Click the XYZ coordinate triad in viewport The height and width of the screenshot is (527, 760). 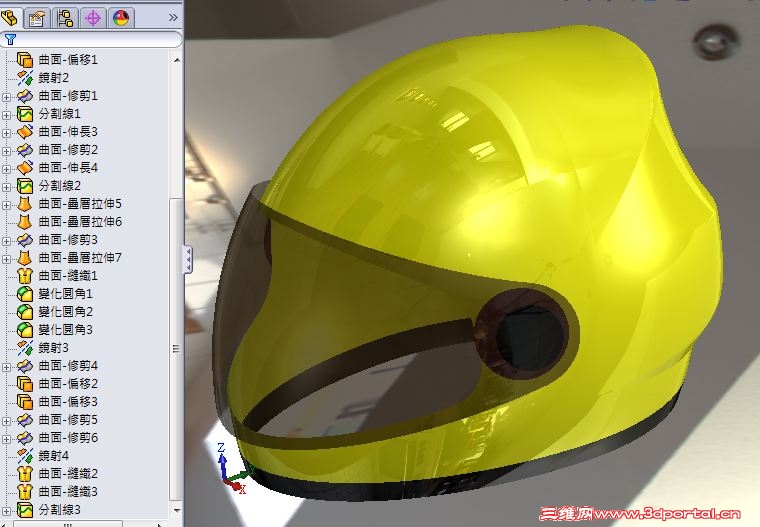pyautogui.click(x=233, y=468)
